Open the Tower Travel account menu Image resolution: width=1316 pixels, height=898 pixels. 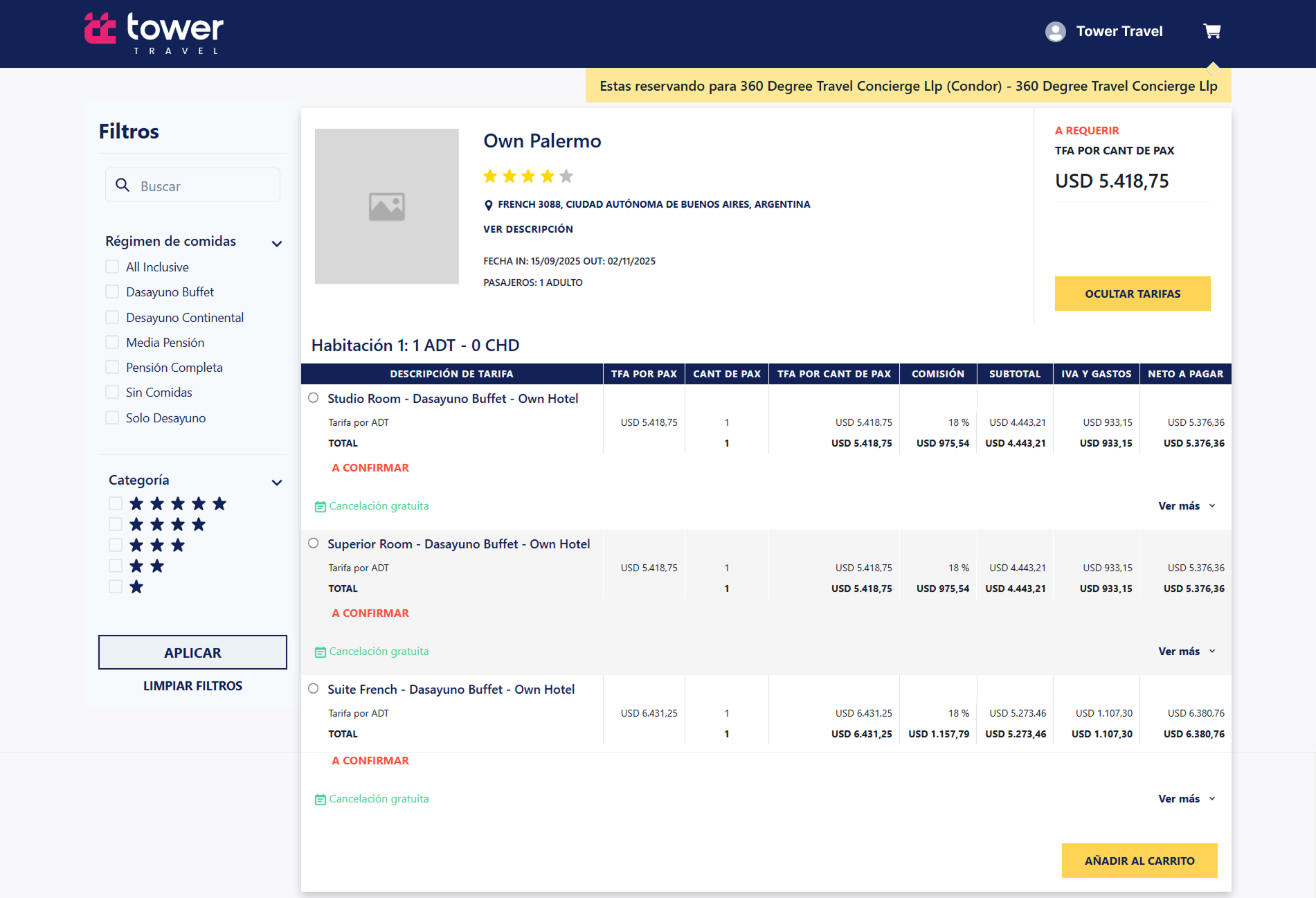(1119, 32)
